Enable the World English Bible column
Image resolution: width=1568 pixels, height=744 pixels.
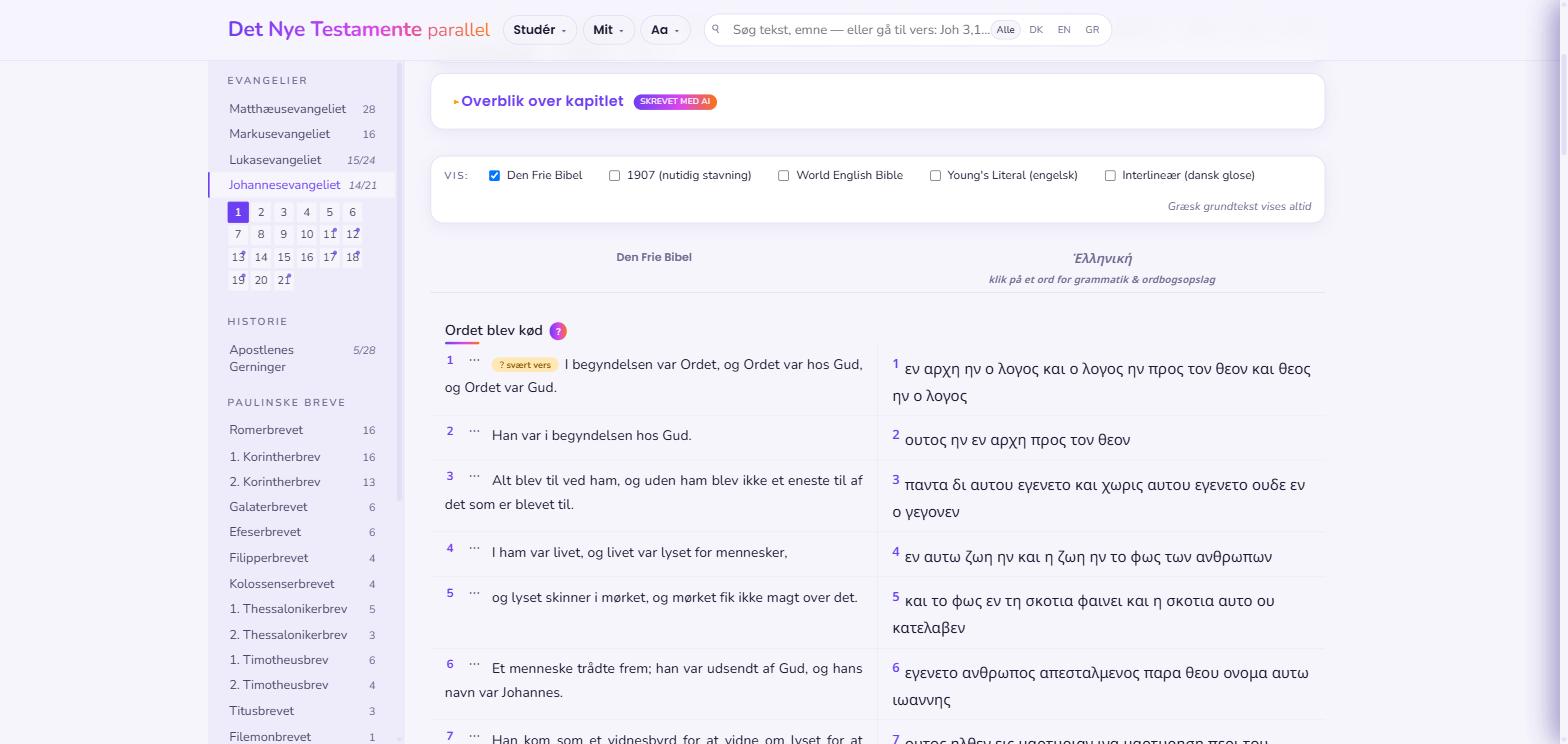click(x=783, y=175)
